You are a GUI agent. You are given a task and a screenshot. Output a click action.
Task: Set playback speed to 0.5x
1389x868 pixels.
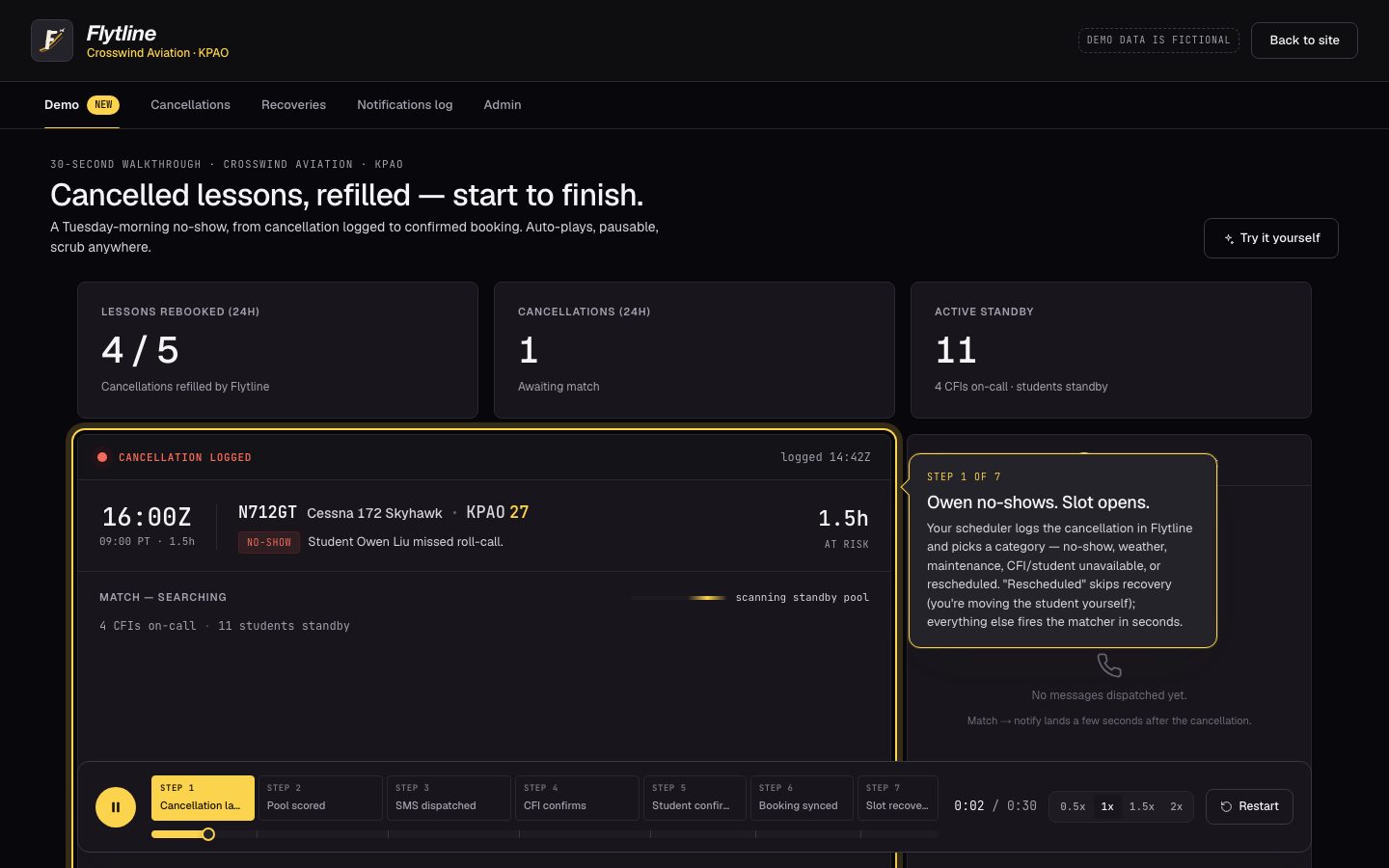1073,806
